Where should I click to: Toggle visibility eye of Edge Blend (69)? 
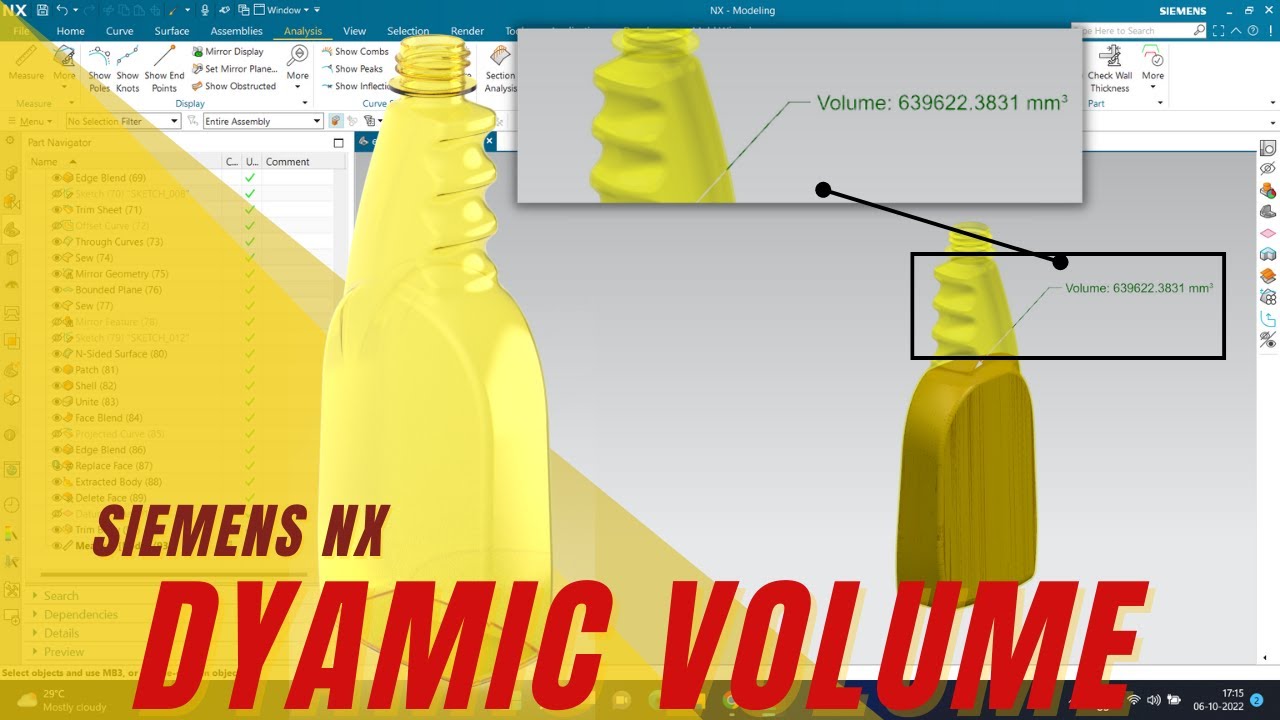[57, 178]
